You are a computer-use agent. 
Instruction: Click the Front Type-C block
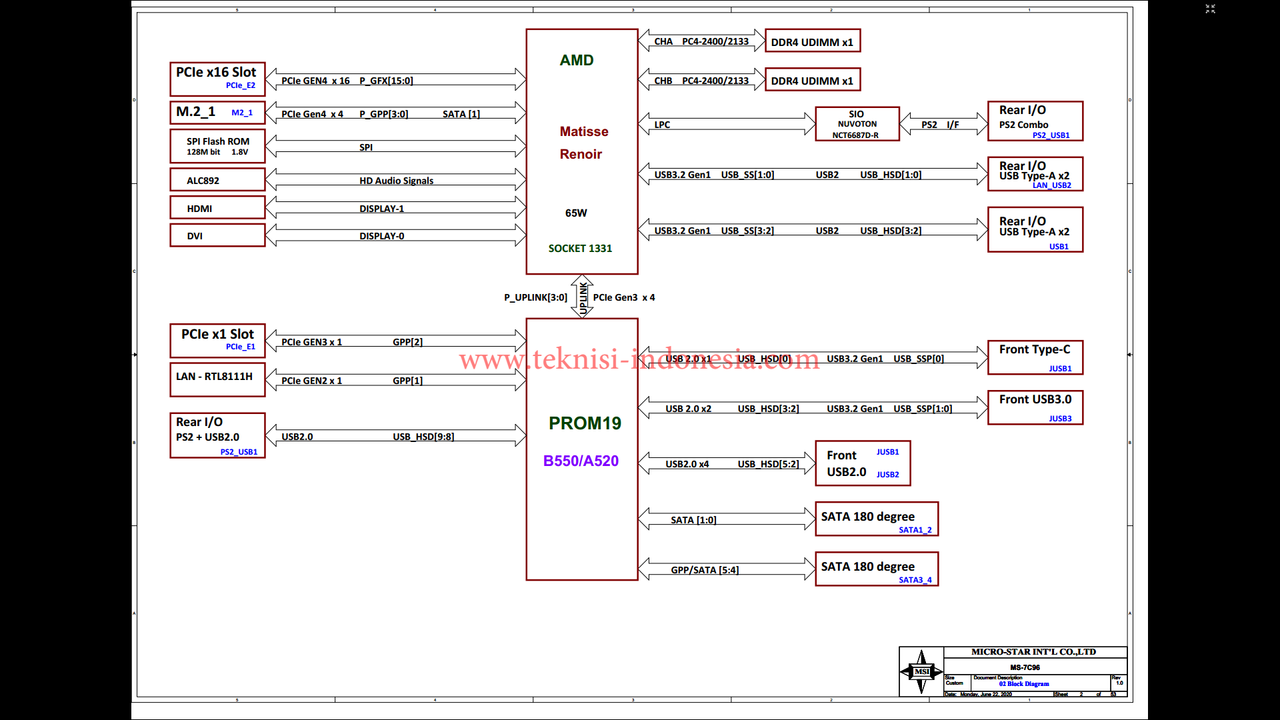[x=1035, y=357]
